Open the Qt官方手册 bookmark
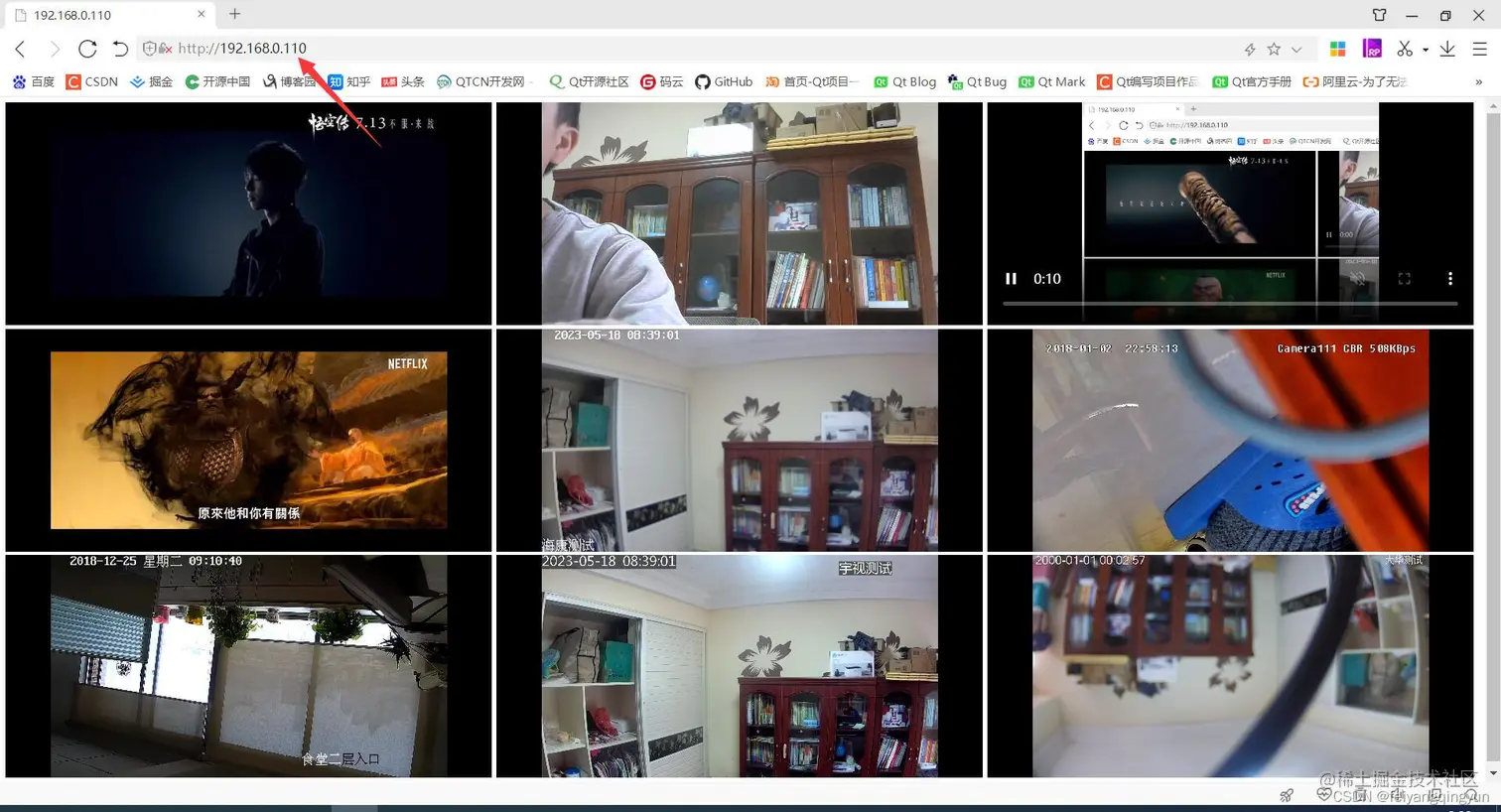1501x812 pixels. (x=1252, y=81)
